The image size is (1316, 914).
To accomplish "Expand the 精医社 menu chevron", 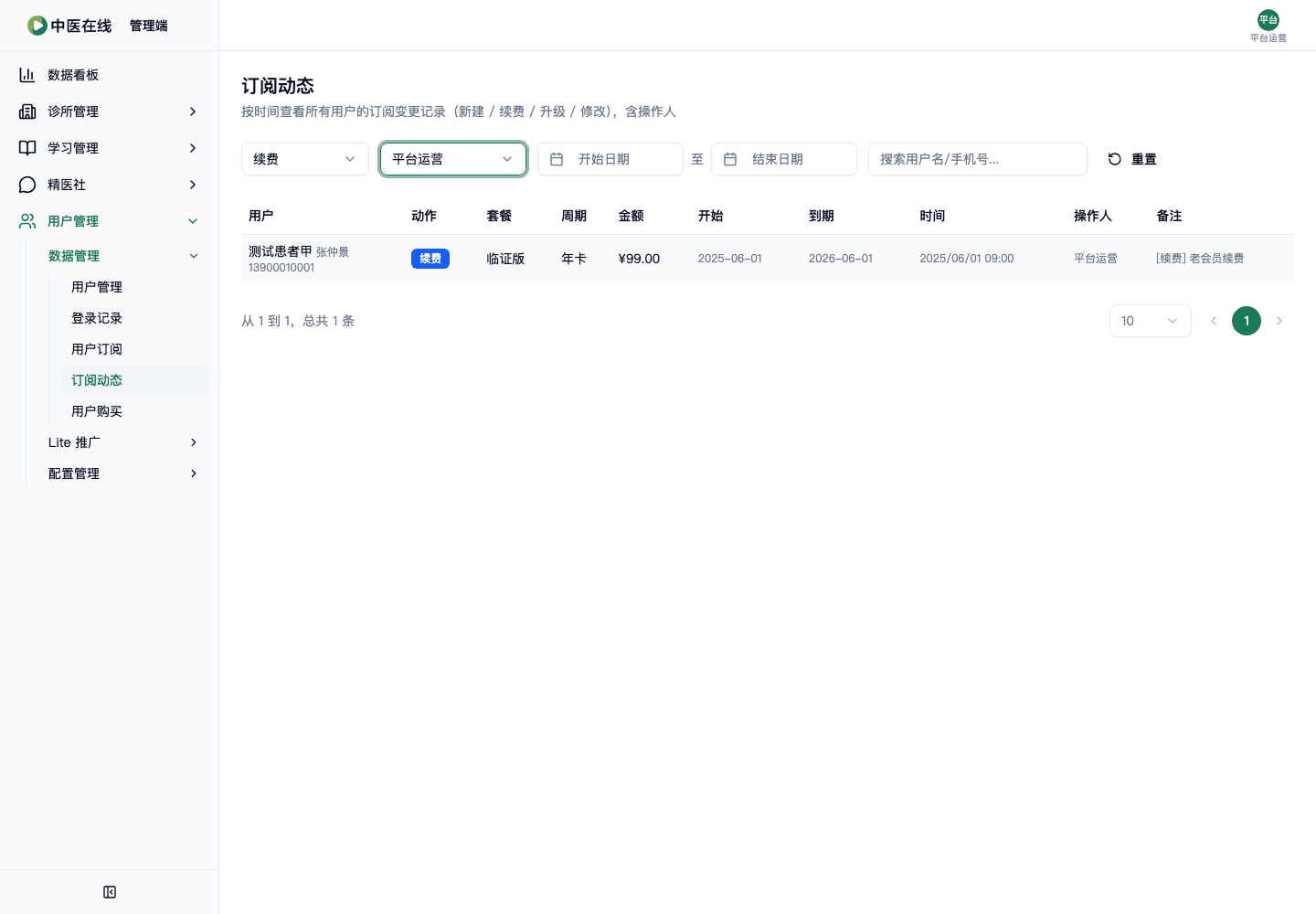I will [193, 185].
